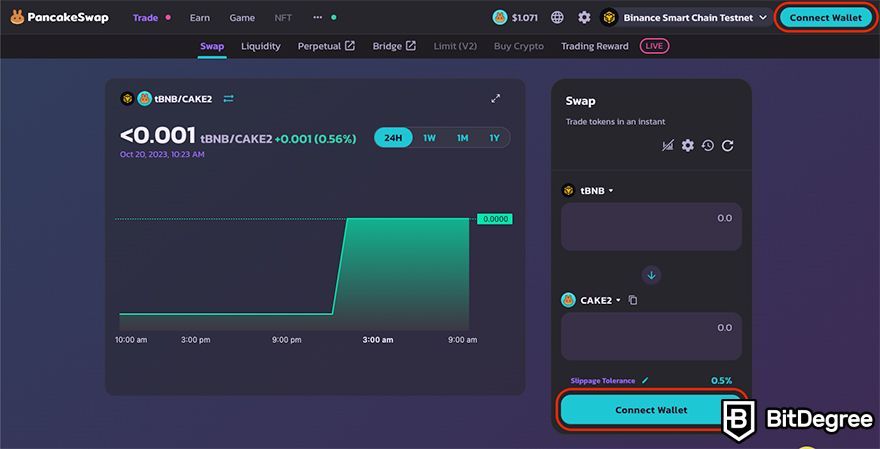Open the Perpetual external link
Viewport: 880px width, 449px height.
(326, 46)
